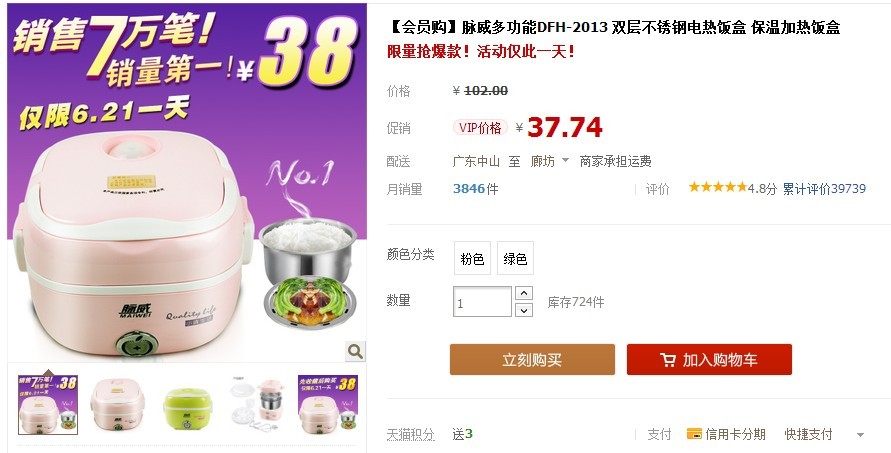Click the 立刻购买 buy now button
Image resolution: width=891 pixels, height=453 pixels.
[532, 359]
